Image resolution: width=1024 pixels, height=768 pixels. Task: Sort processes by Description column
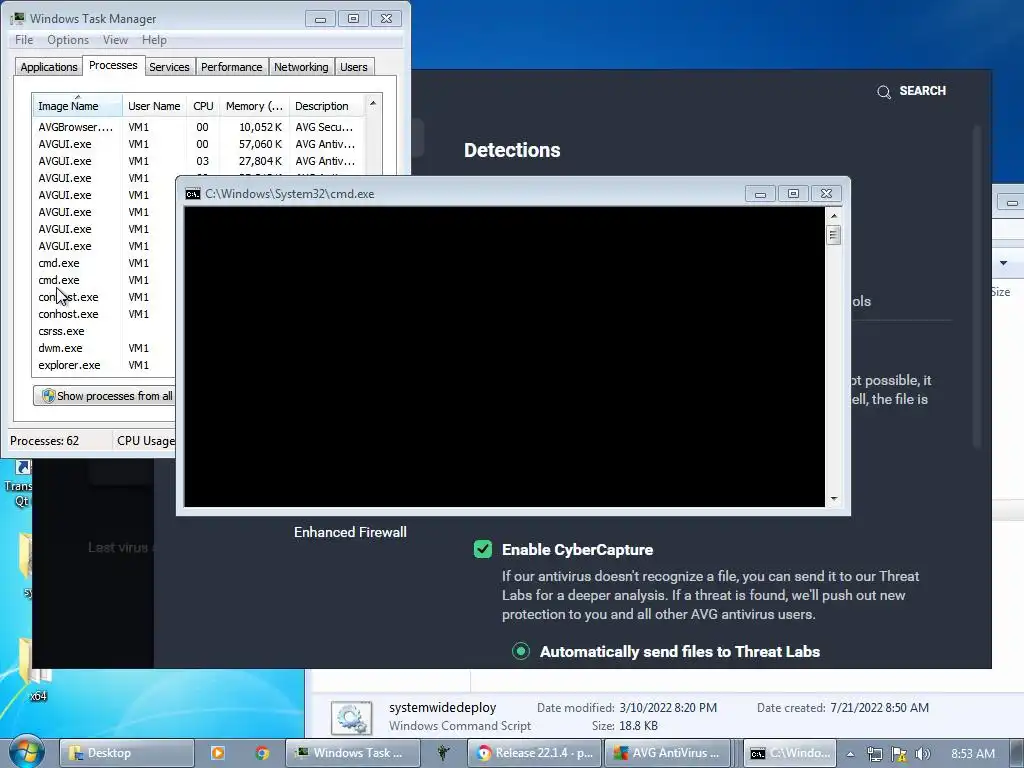[326, 106]
